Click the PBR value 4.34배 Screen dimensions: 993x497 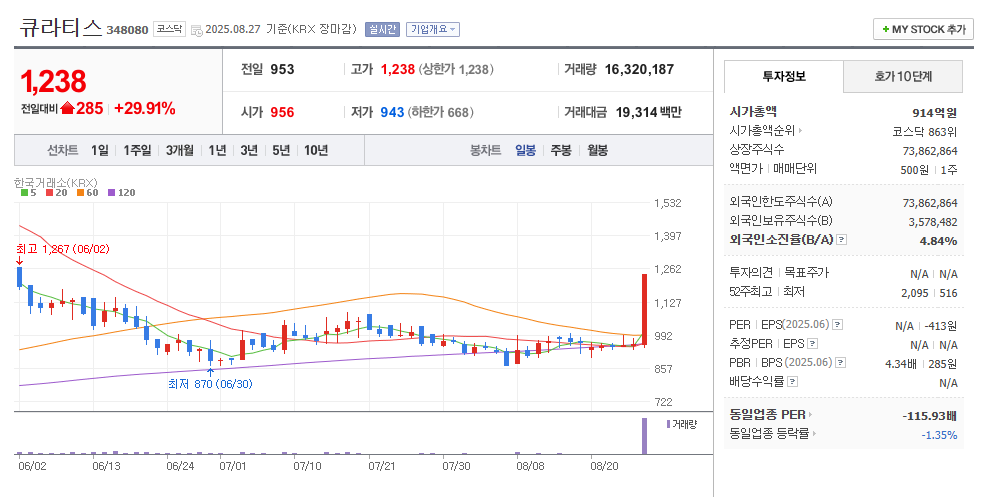pyautogui.click(x=902, y=364)
